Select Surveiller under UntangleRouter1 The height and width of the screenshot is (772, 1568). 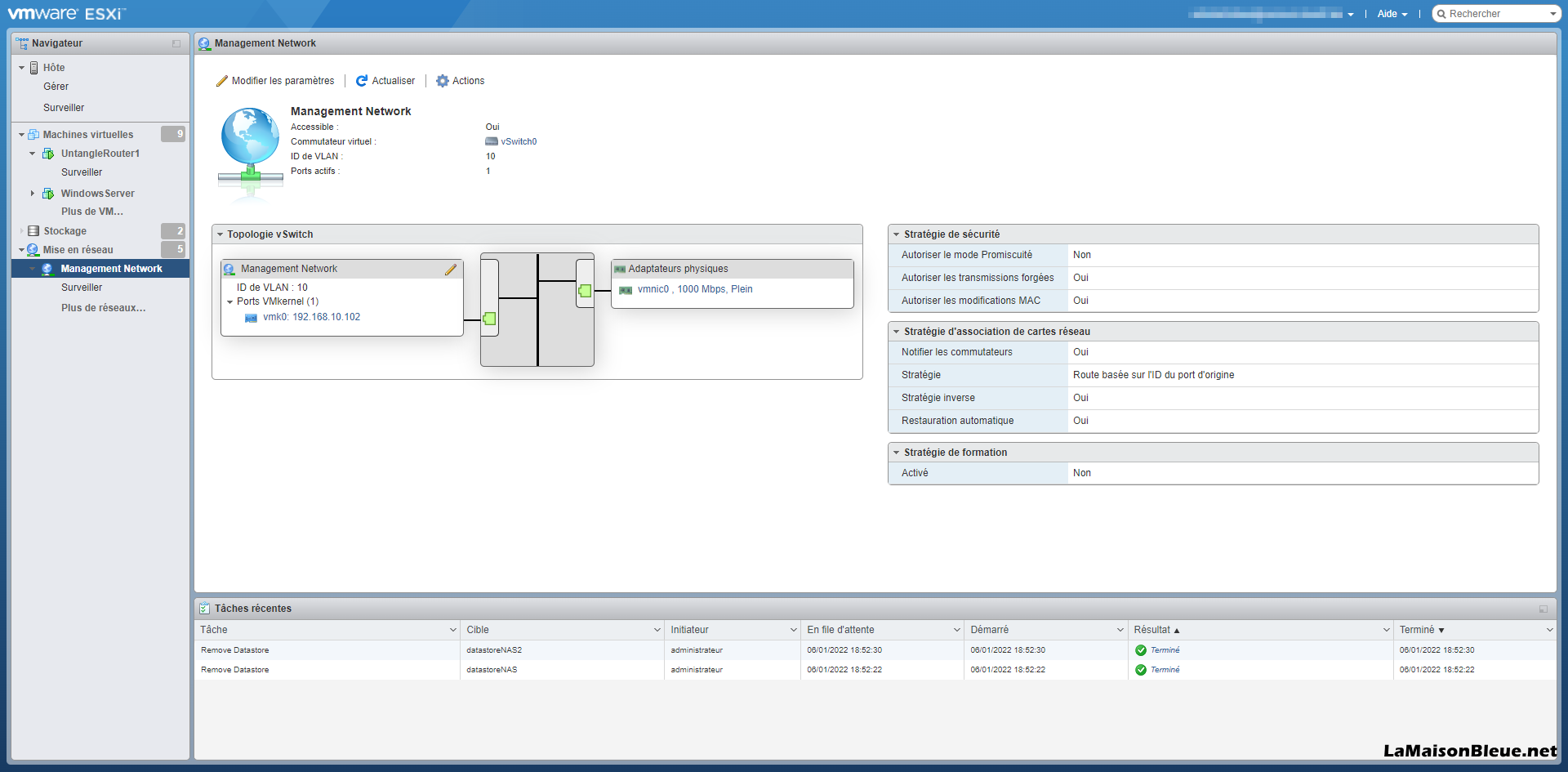pos(82,172)
